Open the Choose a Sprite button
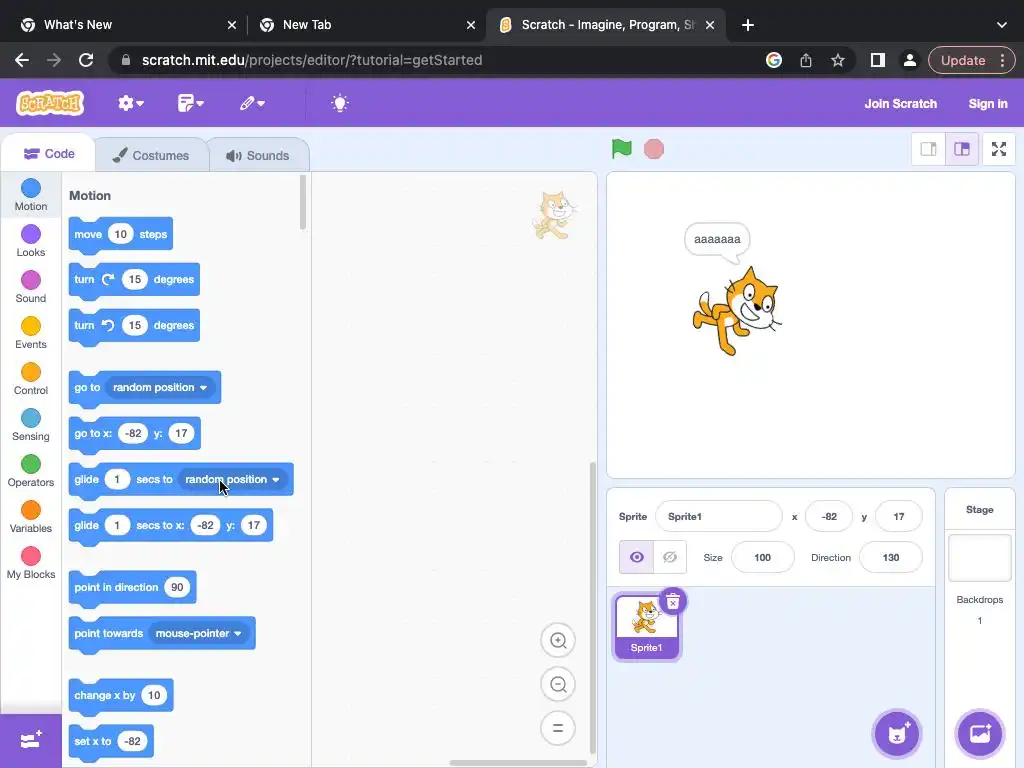Screen dimensions: 1024x768 897,733
